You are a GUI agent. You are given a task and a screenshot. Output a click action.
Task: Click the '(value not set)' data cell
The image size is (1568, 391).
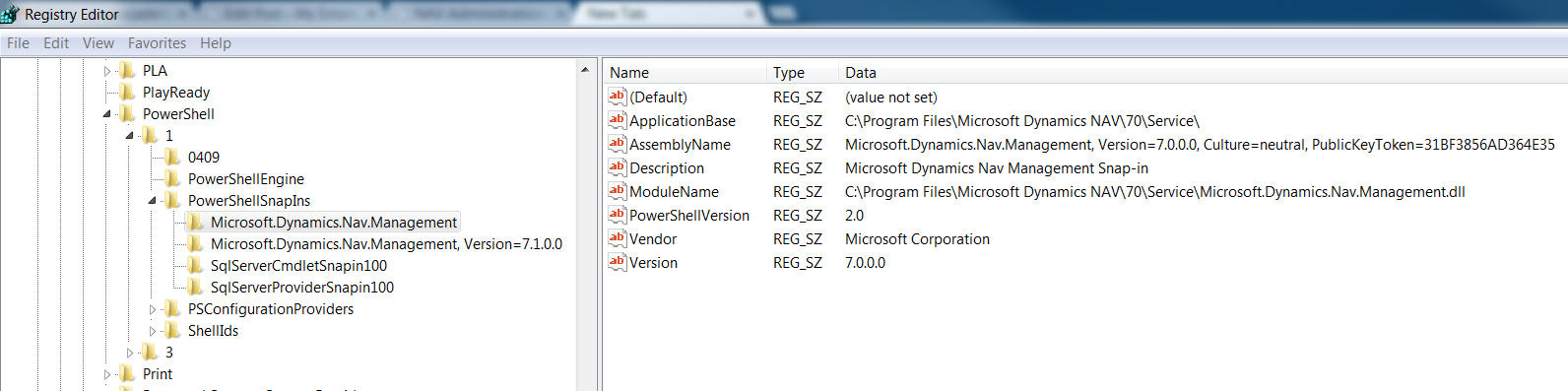point(891,97)
